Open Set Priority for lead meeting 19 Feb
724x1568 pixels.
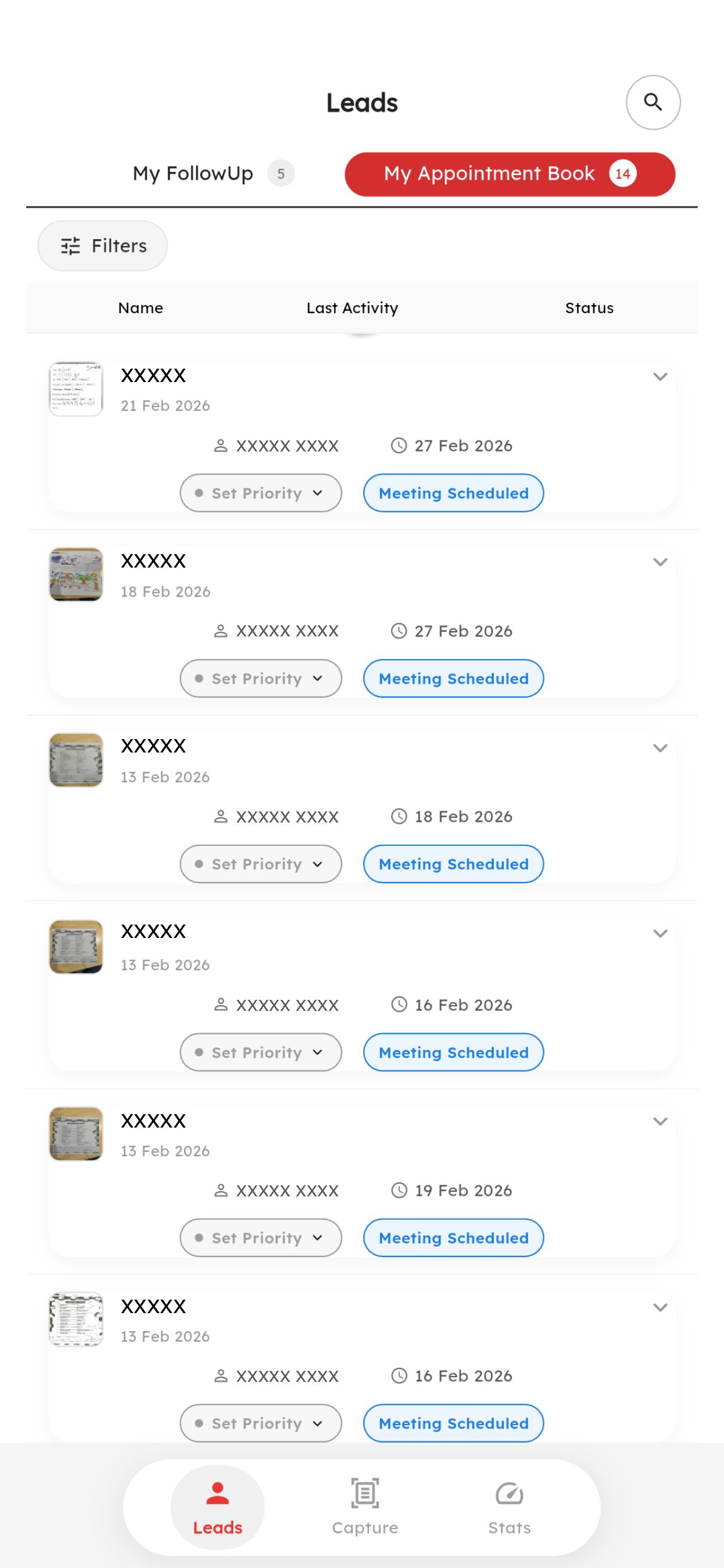coord(261,1237)
